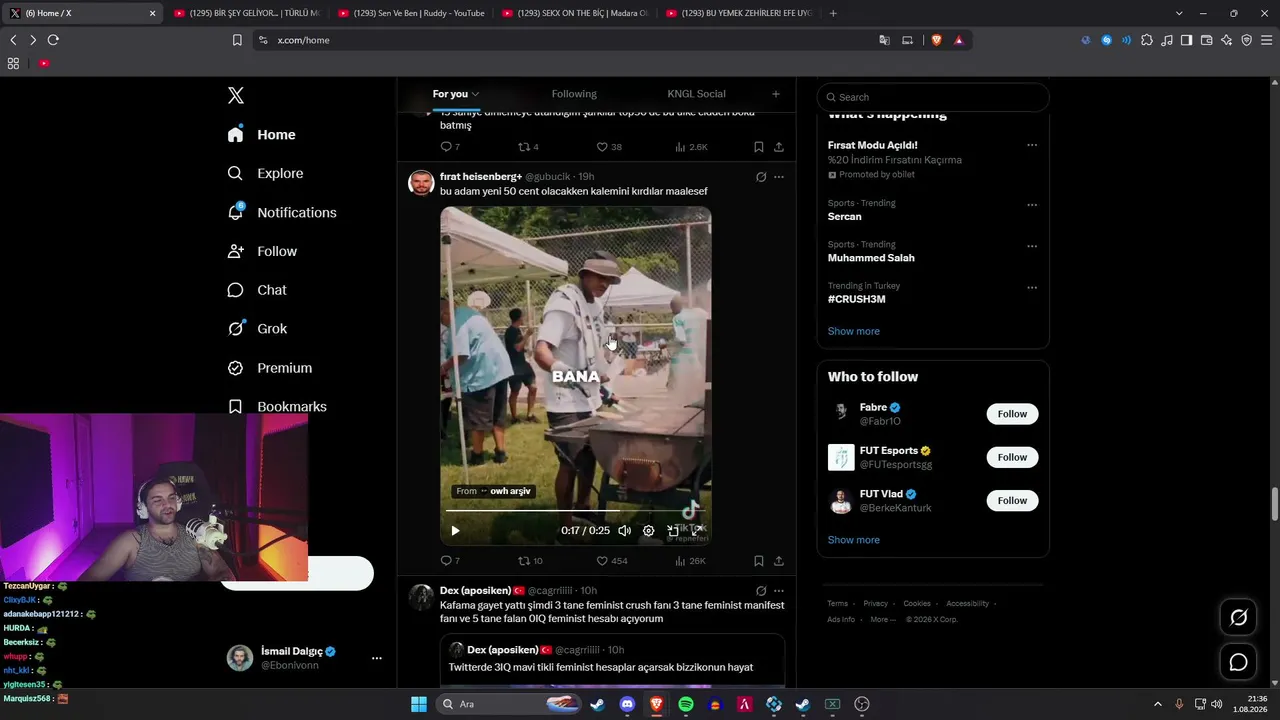
Task: Go to Home in X sidebar
Action: 262,135
